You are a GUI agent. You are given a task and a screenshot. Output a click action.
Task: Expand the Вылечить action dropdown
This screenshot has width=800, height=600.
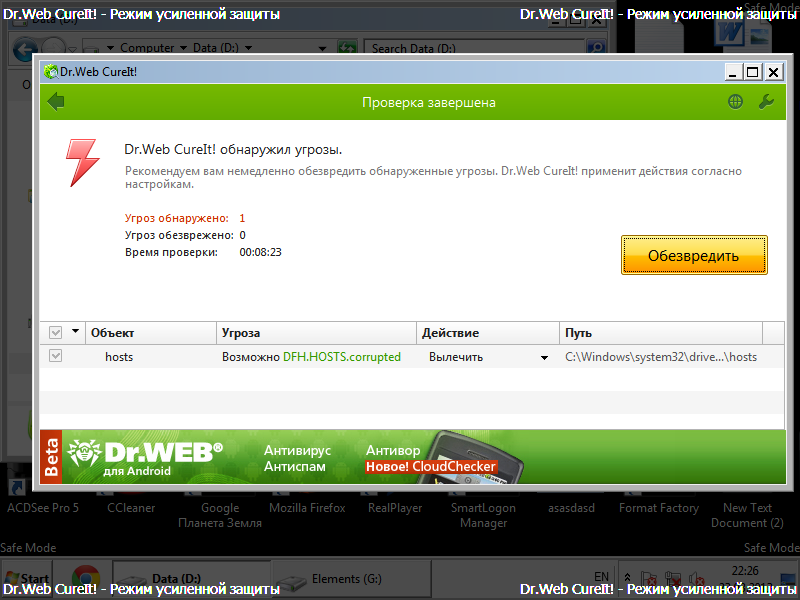tap(544, 358)
